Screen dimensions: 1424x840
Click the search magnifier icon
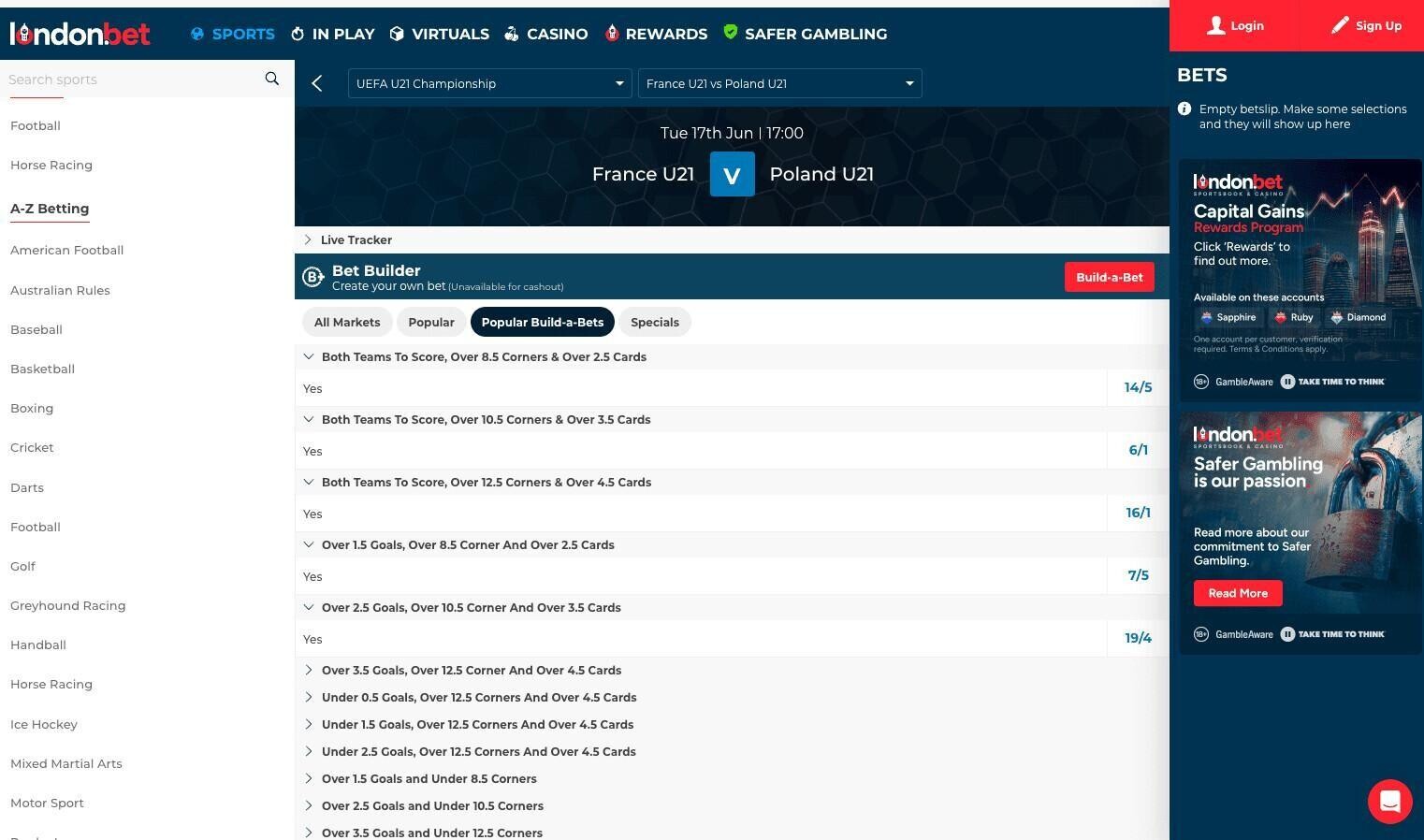point(271,79)
